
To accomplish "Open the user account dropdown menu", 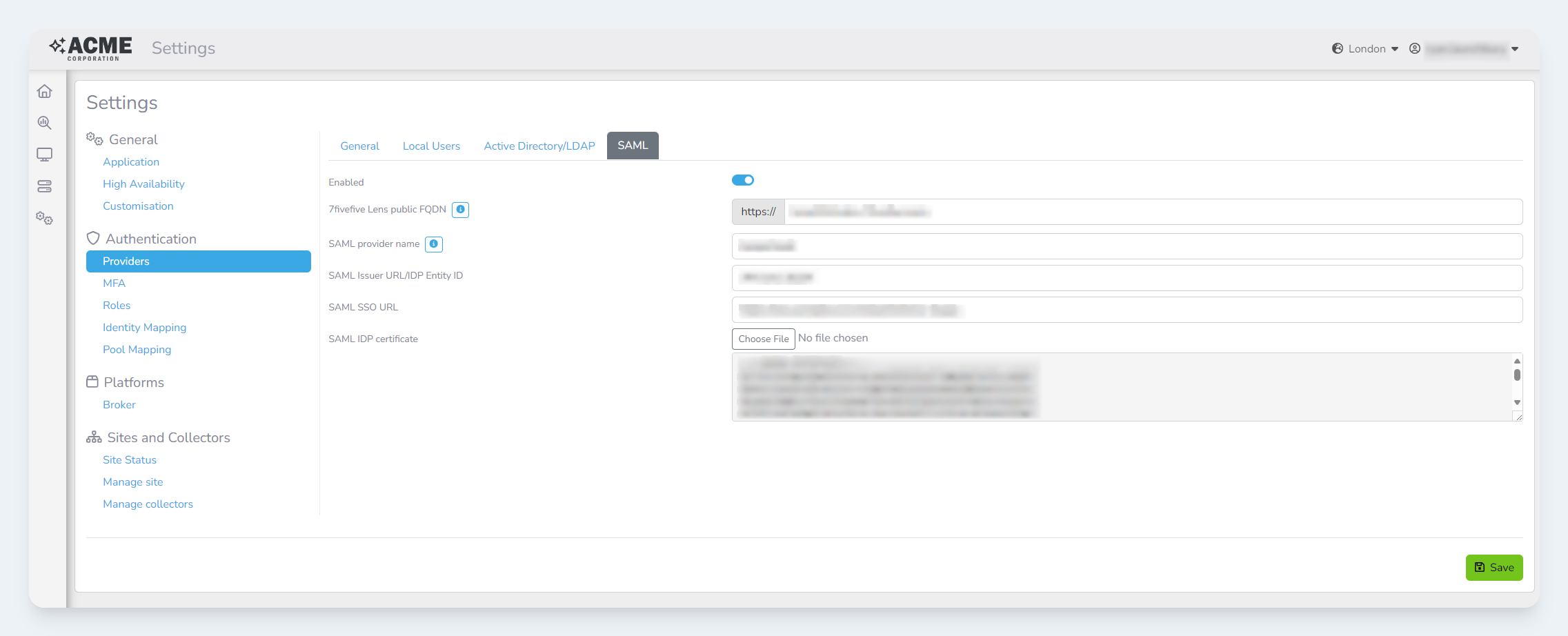I will [1464, 49].
